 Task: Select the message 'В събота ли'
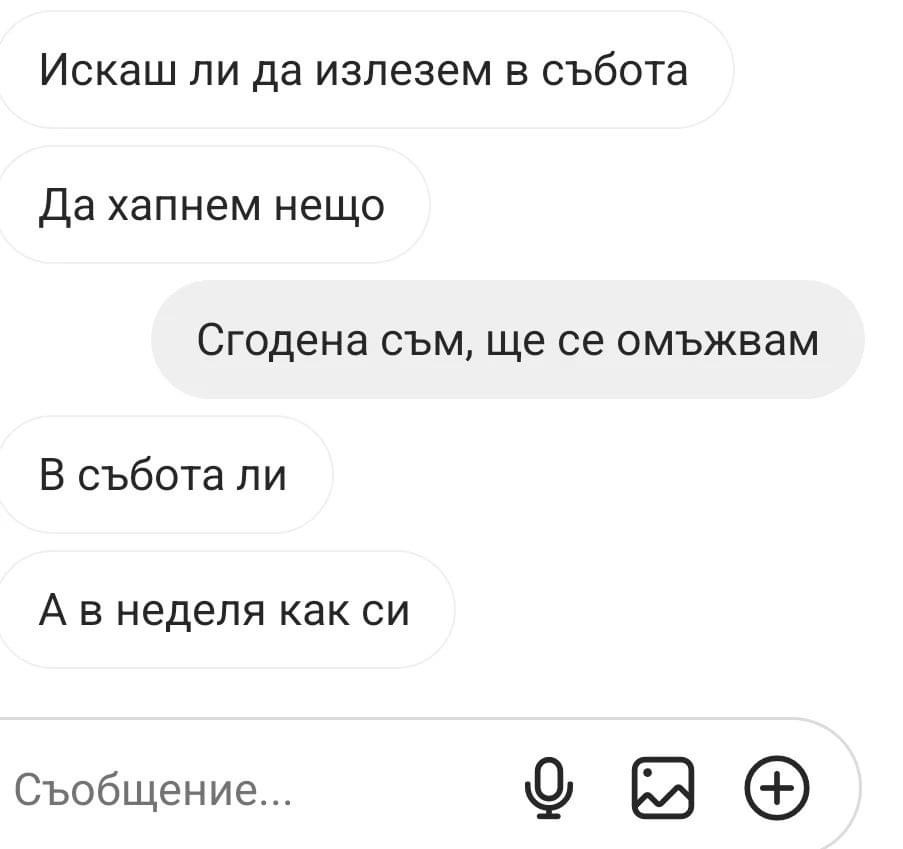164,475
